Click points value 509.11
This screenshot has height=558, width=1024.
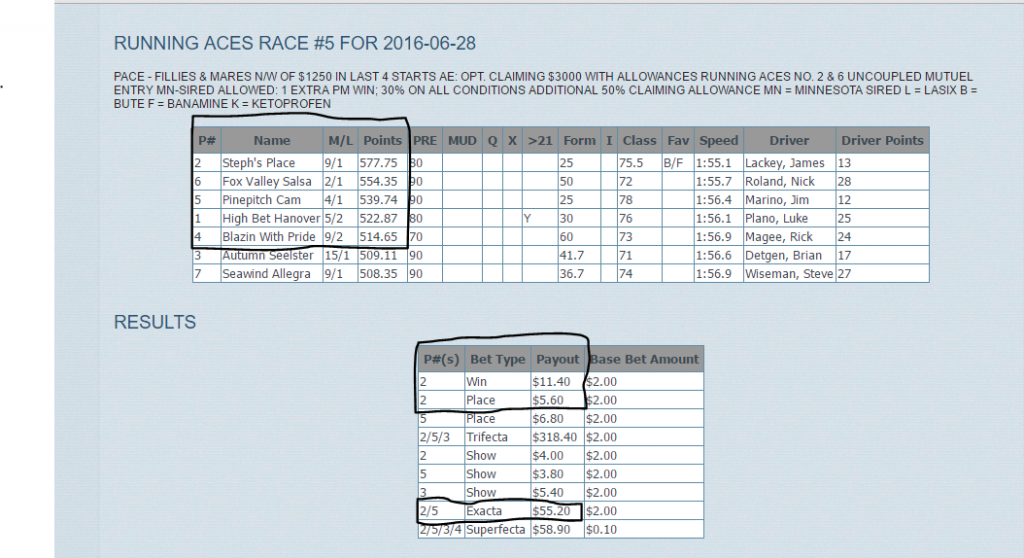click(378, 255)
